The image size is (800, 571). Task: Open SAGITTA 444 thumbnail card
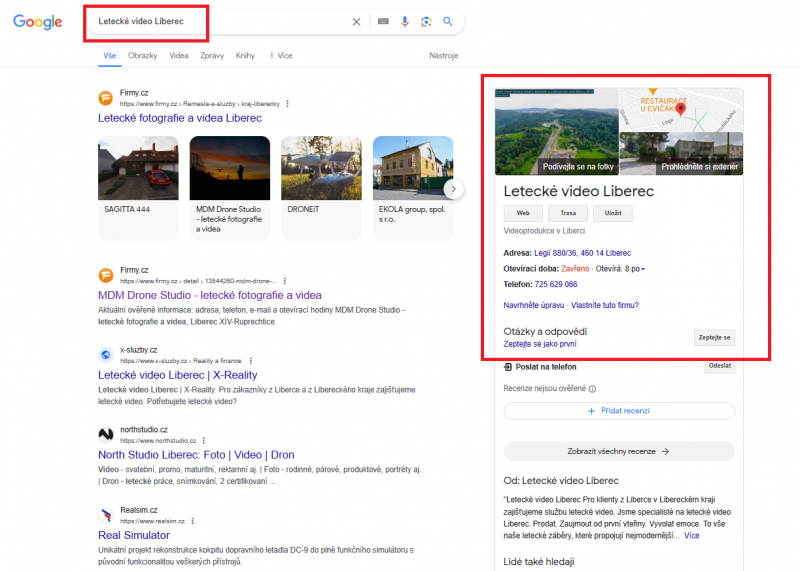coord(138,187)
